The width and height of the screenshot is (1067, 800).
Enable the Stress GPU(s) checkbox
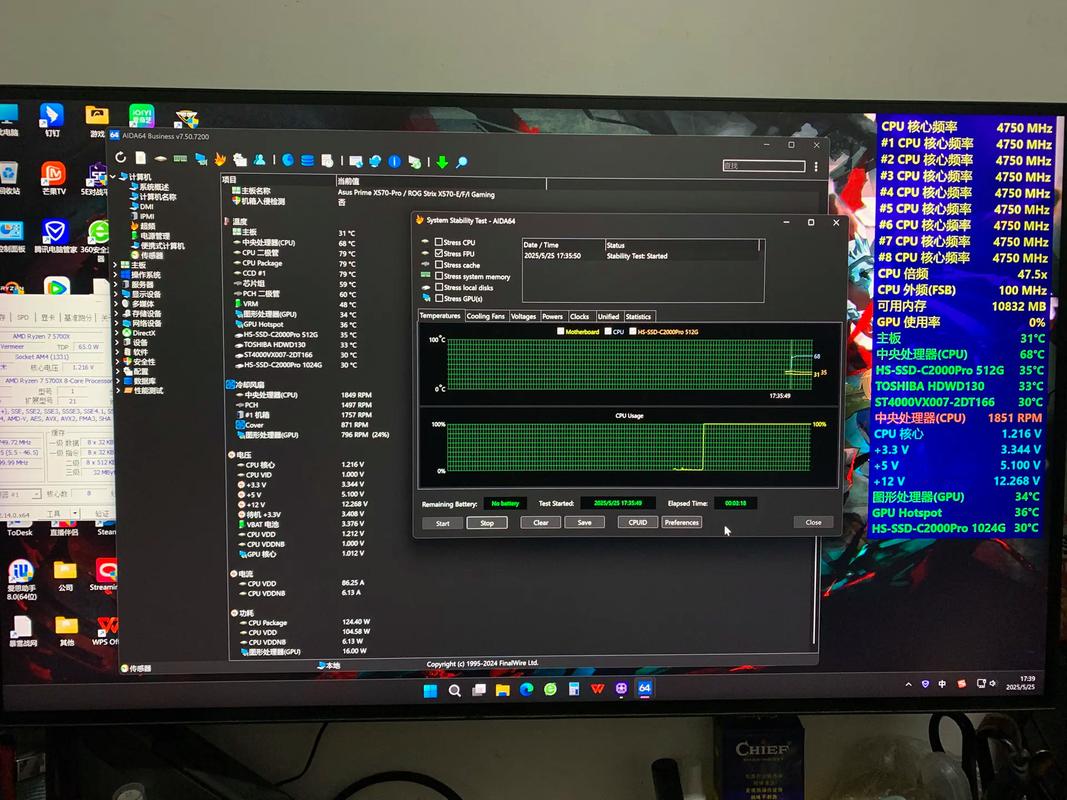tap(439, 298)
